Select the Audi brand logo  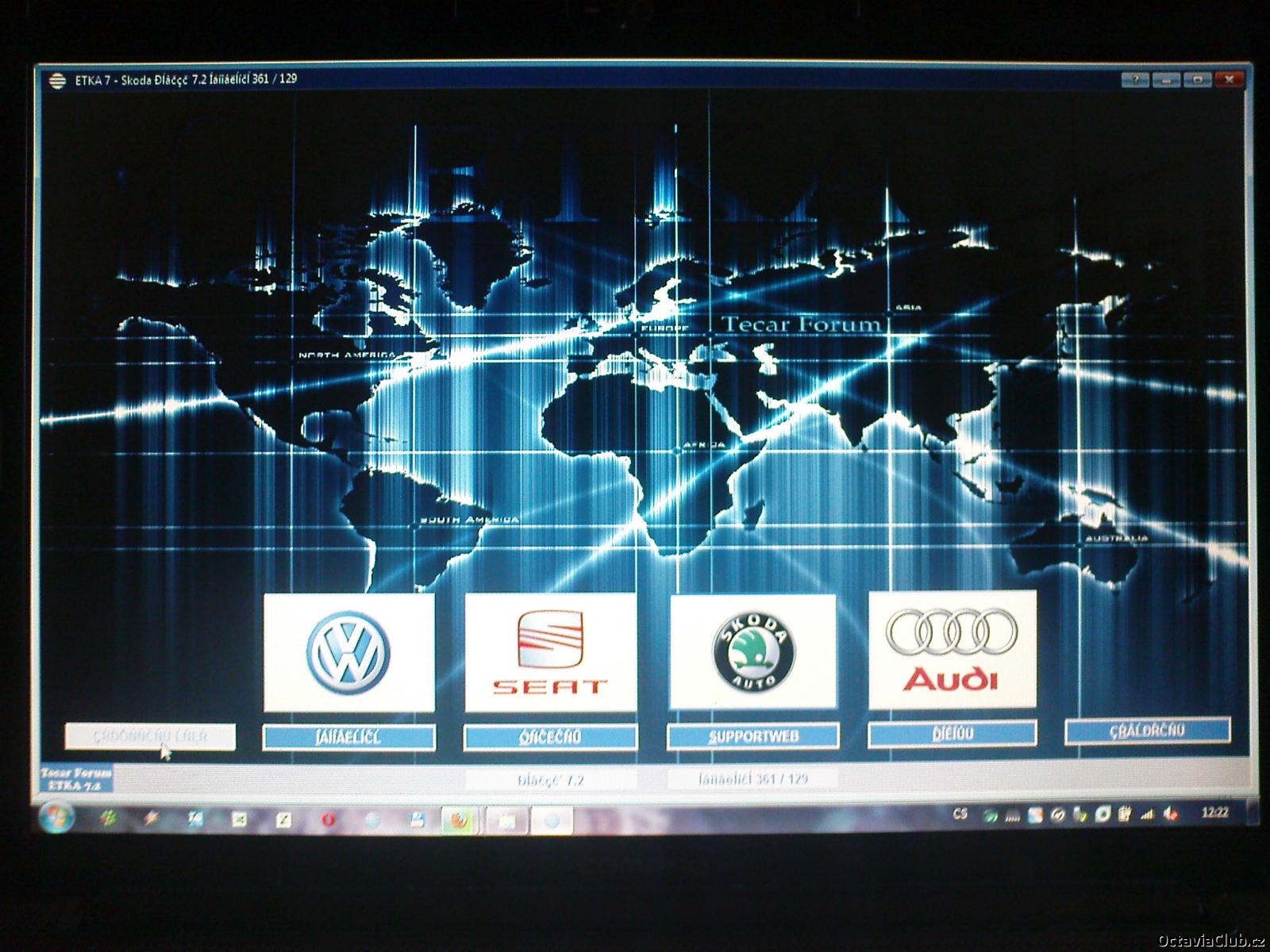pyautogui.click(x=952, y=650)
